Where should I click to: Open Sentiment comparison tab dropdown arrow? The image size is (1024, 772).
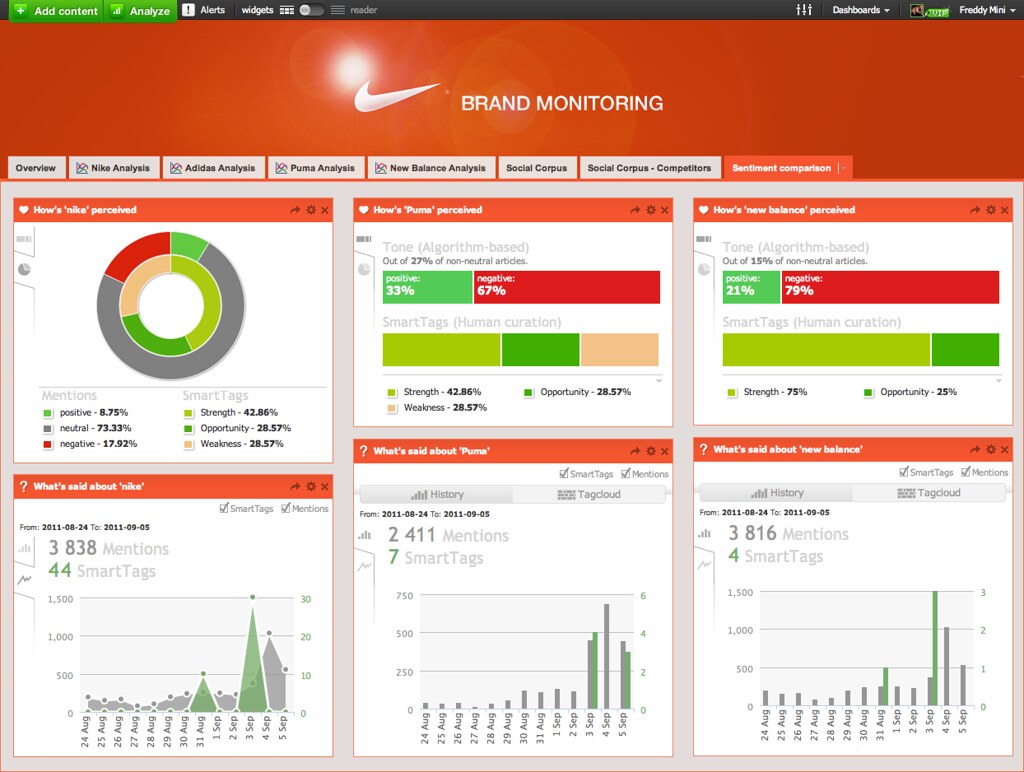point(843,168)
